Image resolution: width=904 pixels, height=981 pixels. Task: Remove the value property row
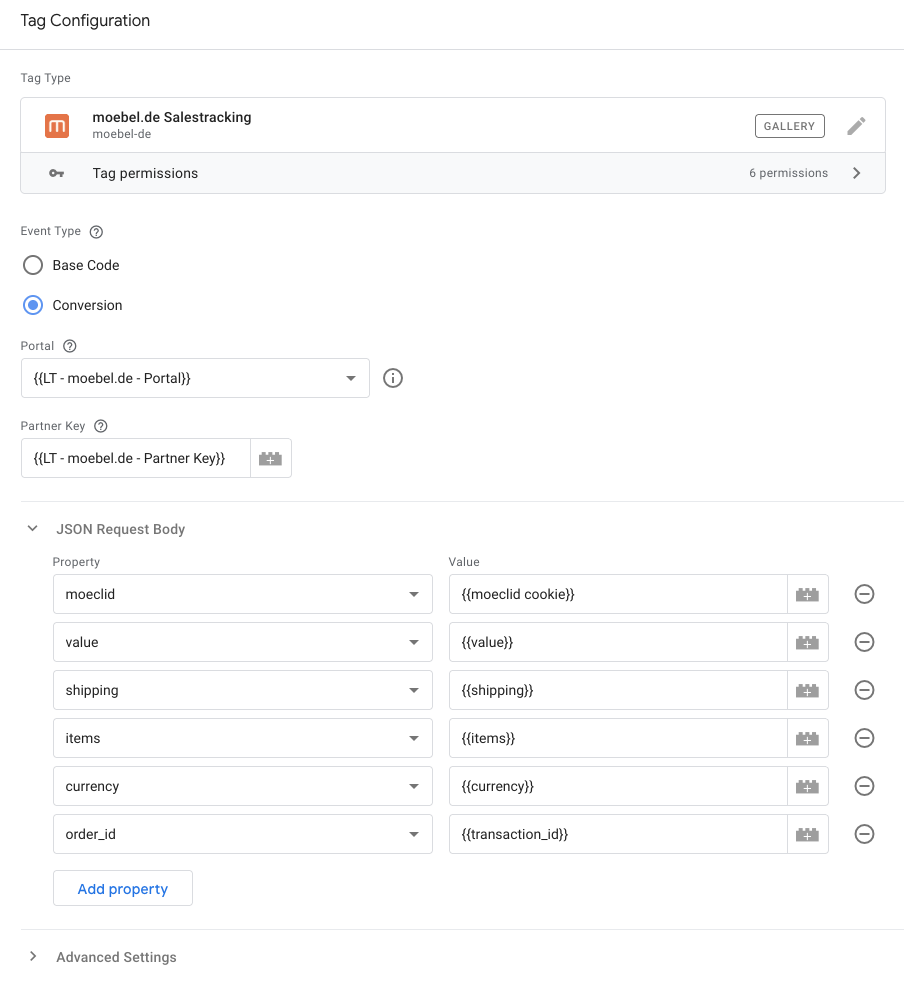(x=864, y=642)
